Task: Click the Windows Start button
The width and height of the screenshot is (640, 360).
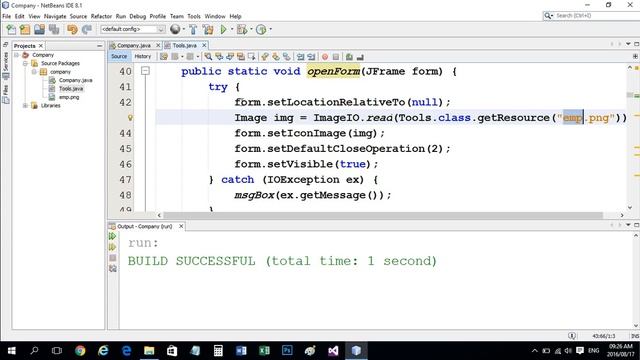Action: (x=11, y=351)
